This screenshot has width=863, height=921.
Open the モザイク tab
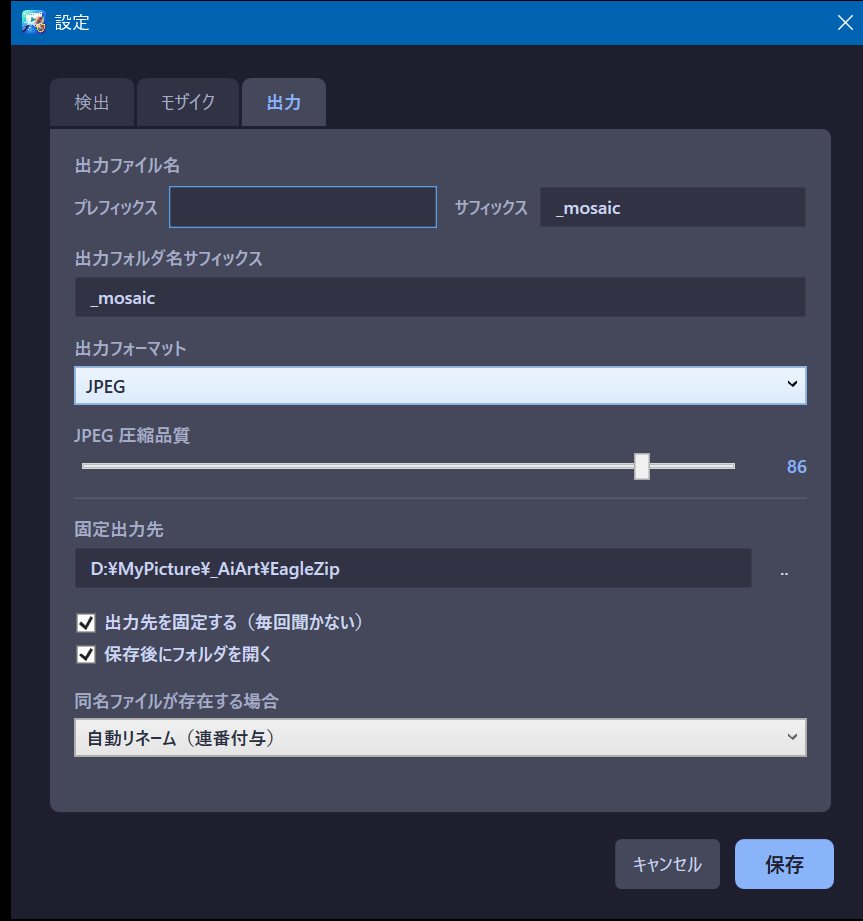pos(188,103)
